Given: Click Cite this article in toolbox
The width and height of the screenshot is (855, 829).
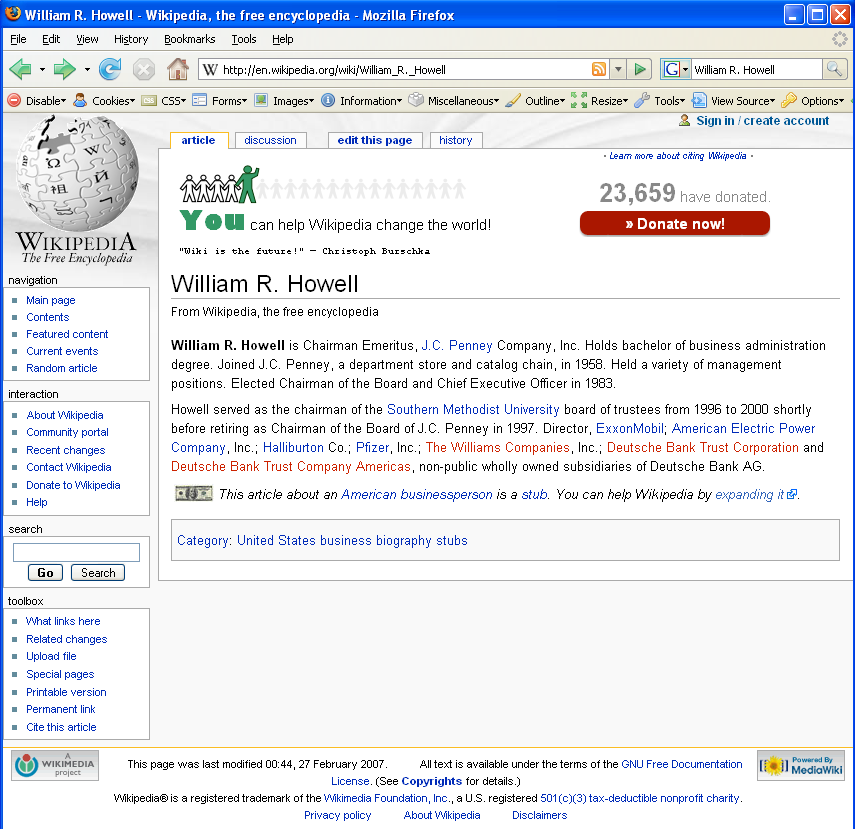Looking at the screenshot, I should tap(61, 727).
